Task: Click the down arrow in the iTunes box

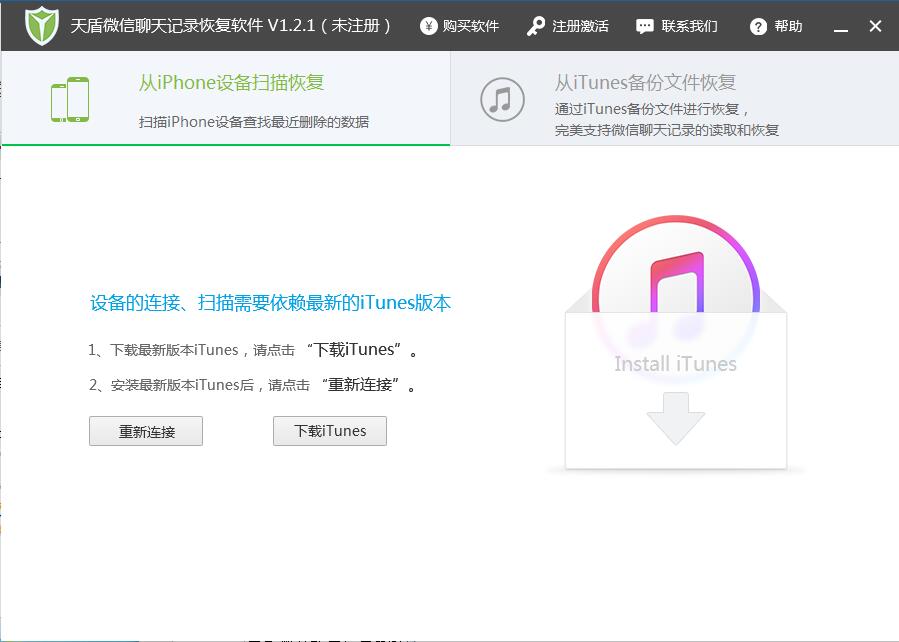Action: tap(675, 418)
